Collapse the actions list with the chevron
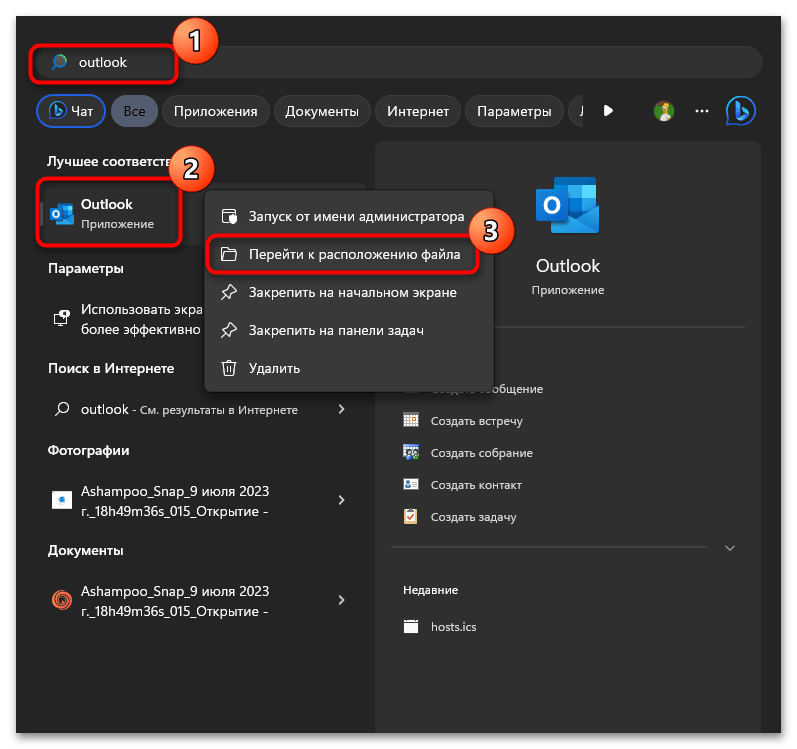This screenshot has height=749, width=797. click(730, 548)
